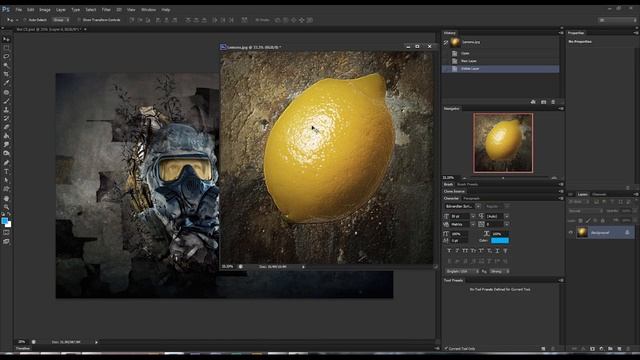The image size is (640, 360).
Task: Open the anti-aliasing Sharp dropdown
Action: pos(499,271)
